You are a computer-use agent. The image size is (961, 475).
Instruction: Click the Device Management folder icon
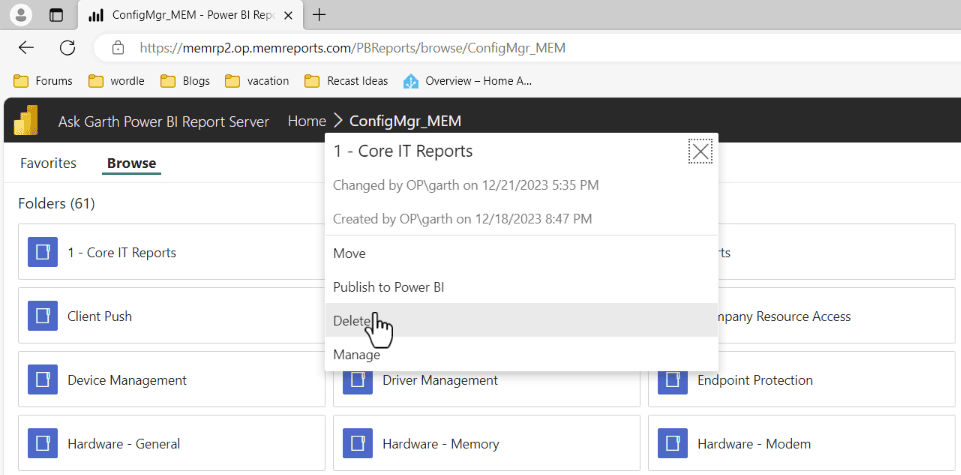tap(43, 380)
